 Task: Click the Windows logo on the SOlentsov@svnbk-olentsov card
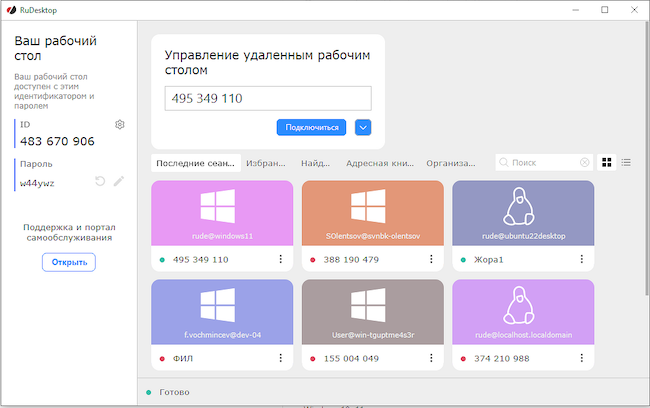[368, 206]
